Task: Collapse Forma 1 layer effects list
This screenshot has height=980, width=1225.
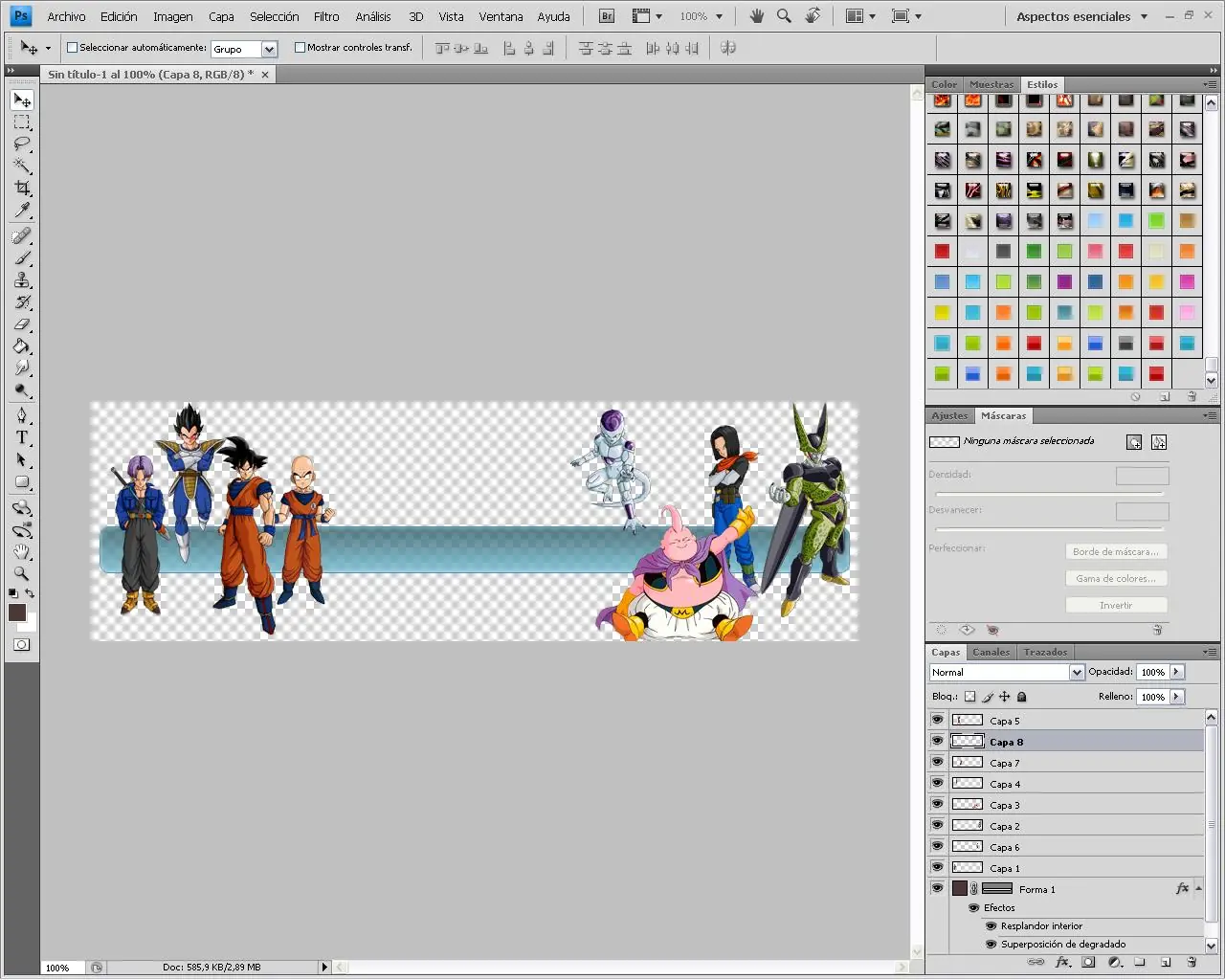Action: tap(1198, 888)
